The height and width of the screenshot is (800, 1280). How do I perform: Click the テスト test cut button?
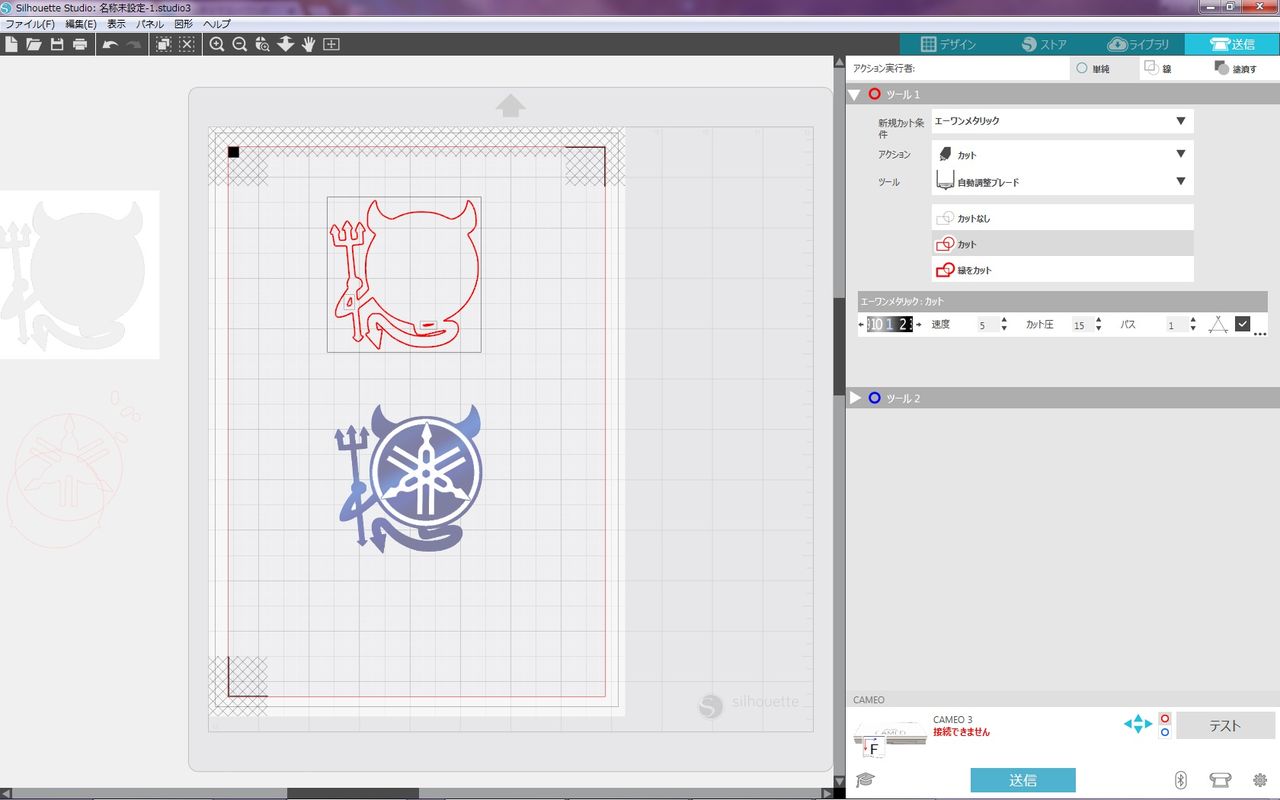coord(1226,725)
